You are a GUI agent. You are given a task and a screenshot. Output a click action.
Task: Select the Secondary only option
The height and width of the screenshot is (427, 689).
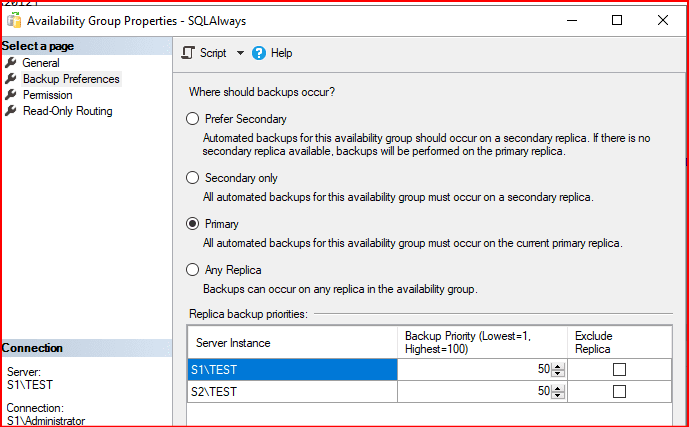tap(193, 178)
